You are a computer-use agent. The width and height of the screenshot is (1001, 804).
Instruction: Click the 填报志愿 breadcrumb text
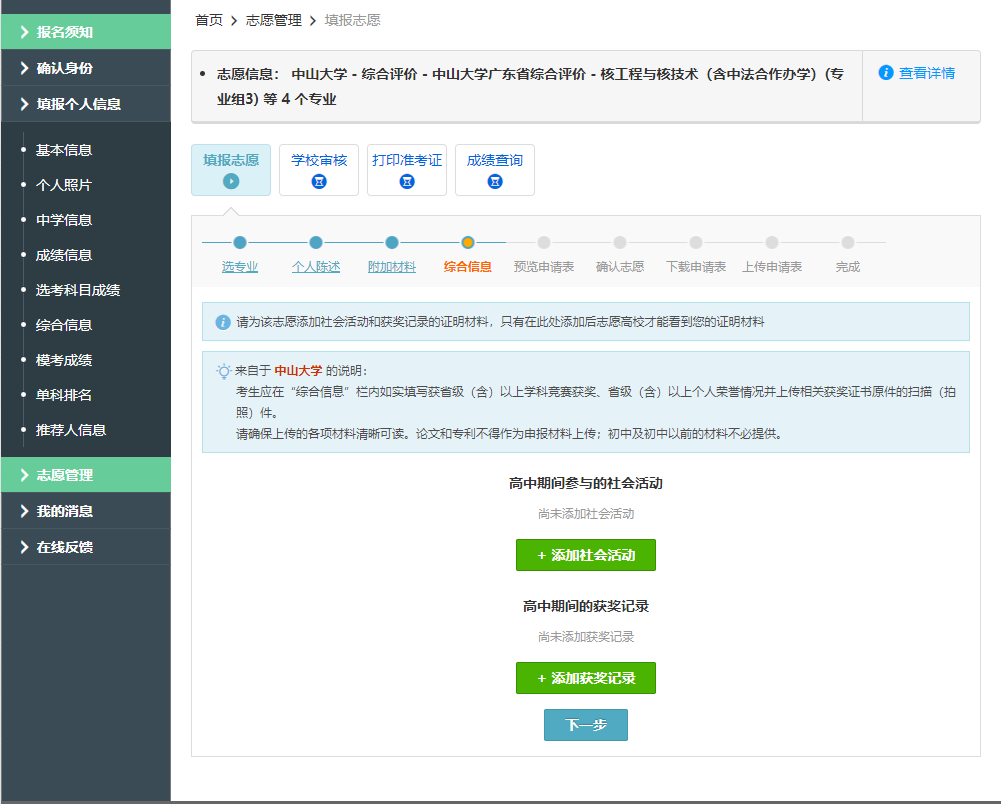pyautogui.click(x=352, y=20)
